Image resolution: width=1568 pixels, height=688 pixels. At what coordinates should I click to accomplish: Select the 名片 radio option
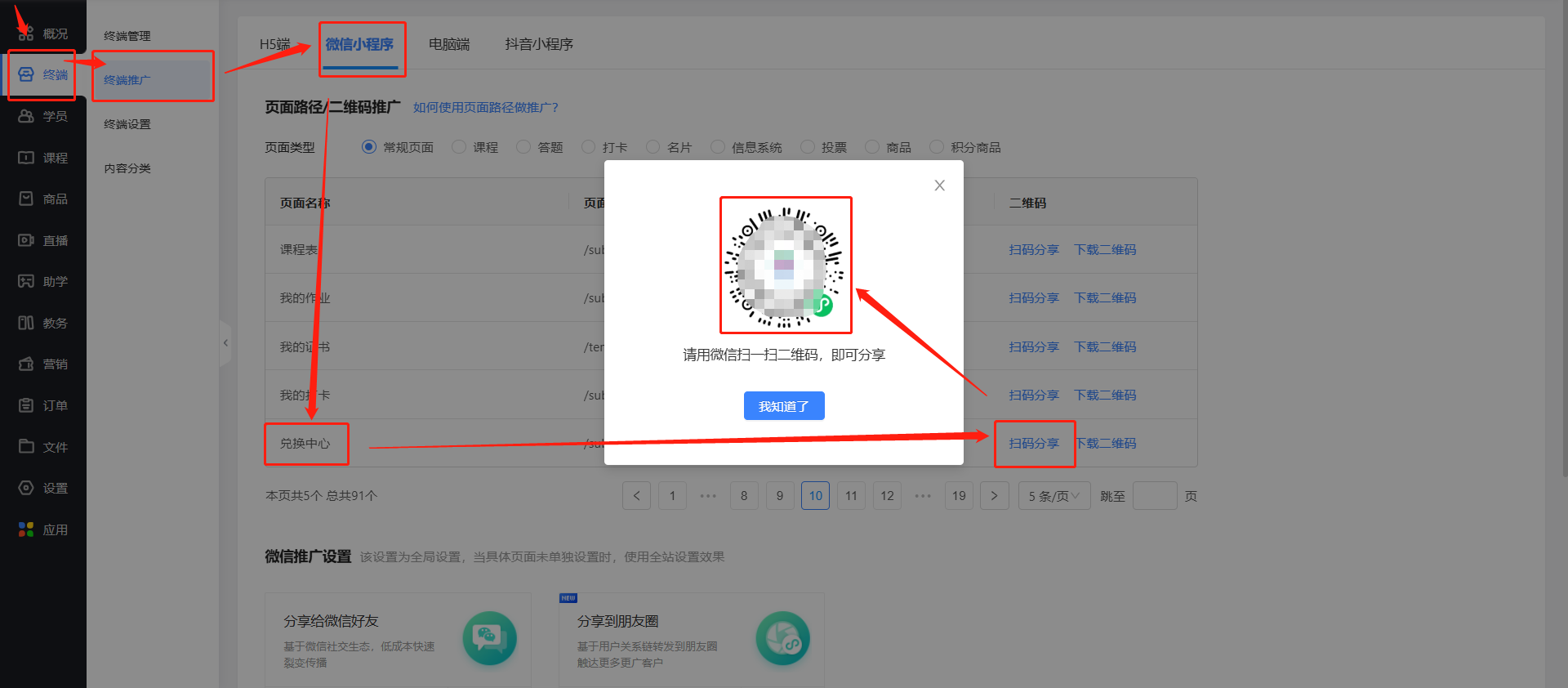(x=653, y=147)
